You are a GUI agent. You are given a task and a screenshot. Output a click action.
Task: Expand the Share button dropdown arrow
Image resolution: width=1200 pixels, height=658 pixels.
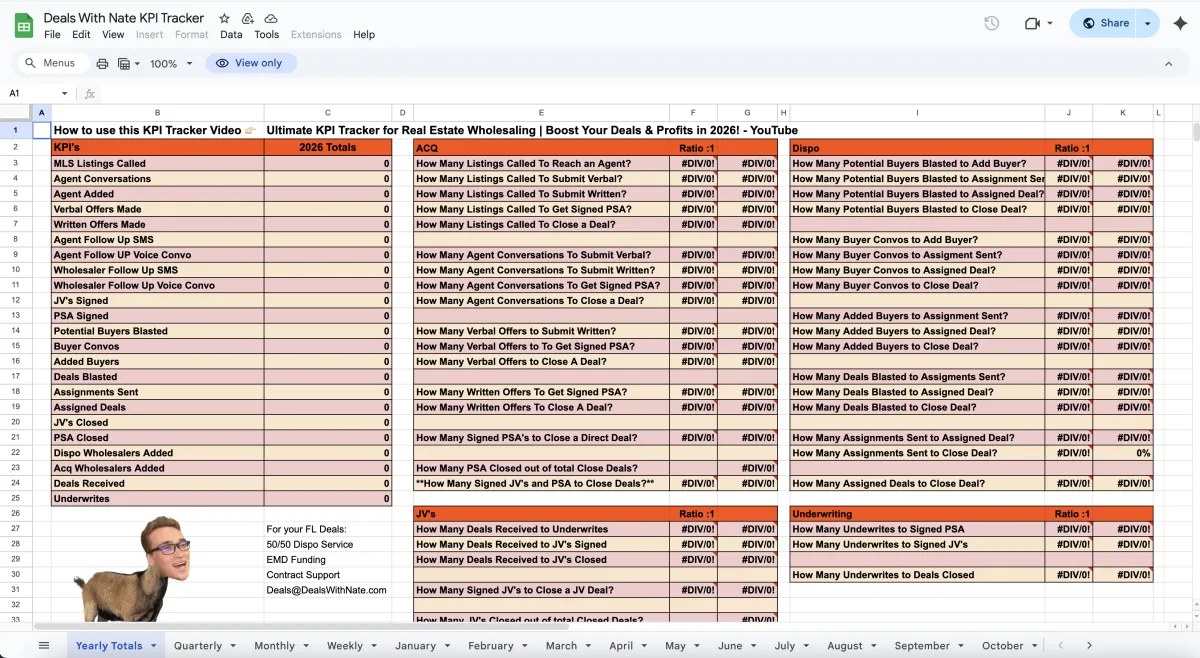pyautogui.click(x=1148, y=23)
